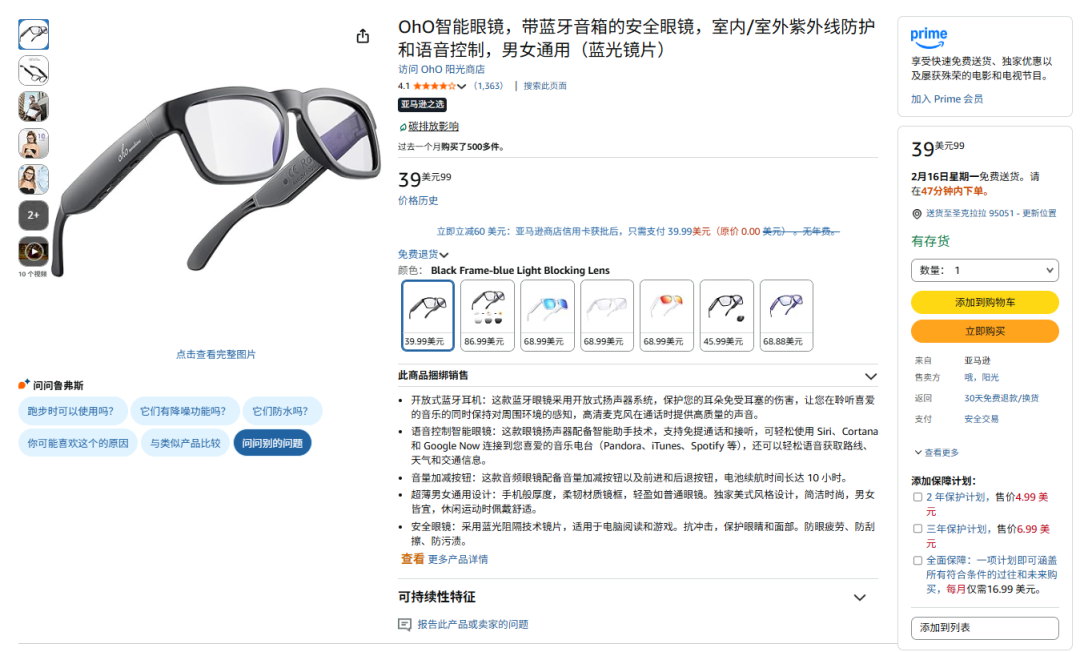Click the star rating icons

[435, 86]
